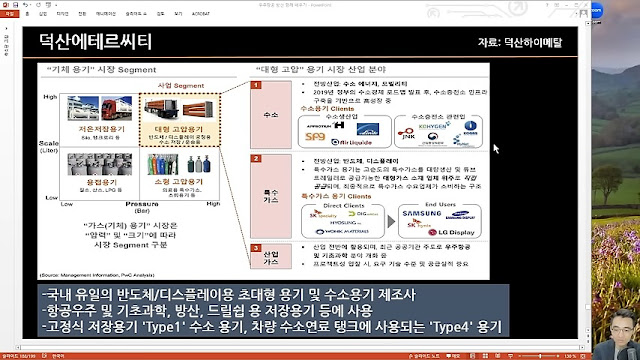The image size is (640, 360).
Task: Switch to Reading view icon
Action: pos(498,356)
